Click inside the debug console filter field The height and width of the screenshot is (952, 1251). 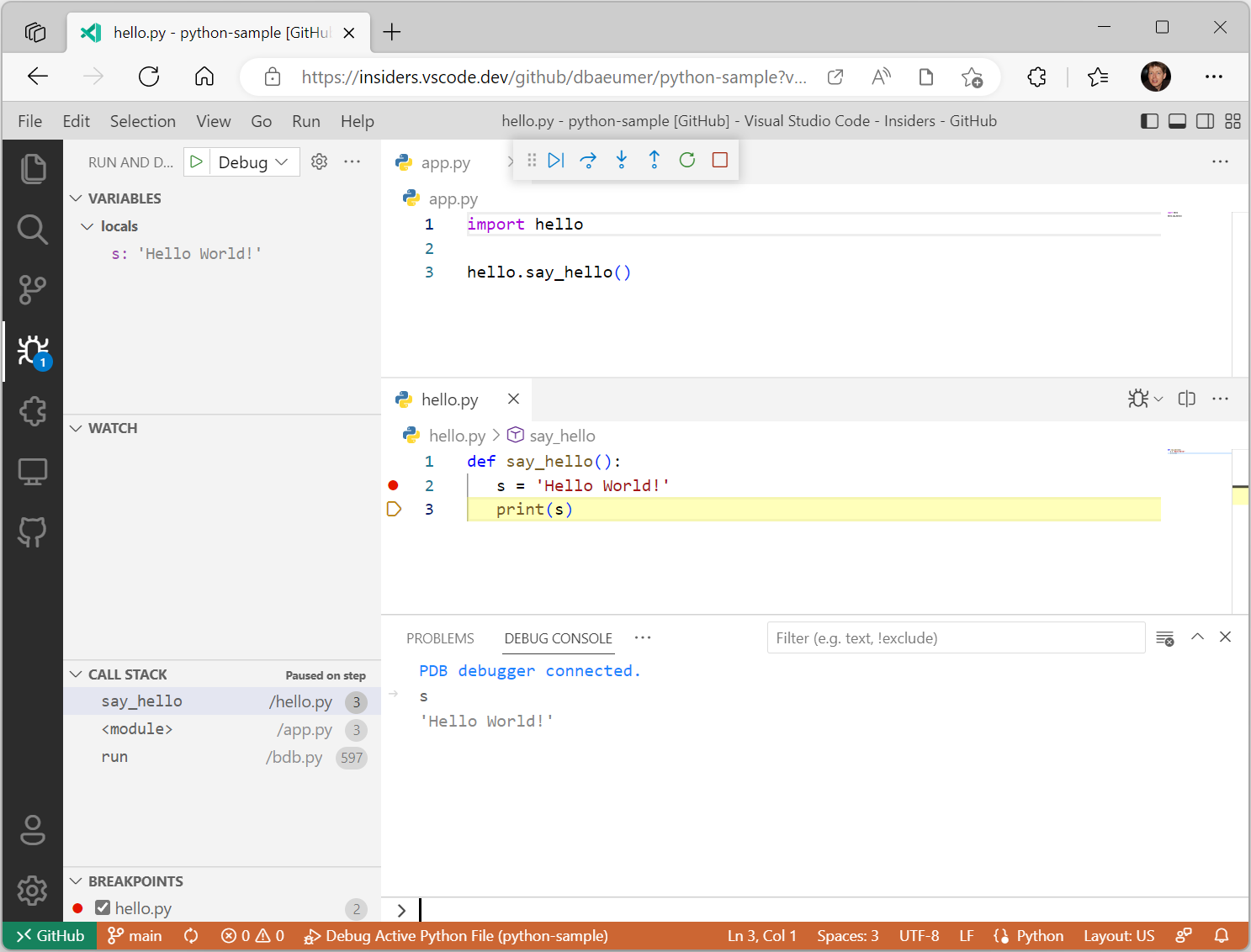point(955,637)
